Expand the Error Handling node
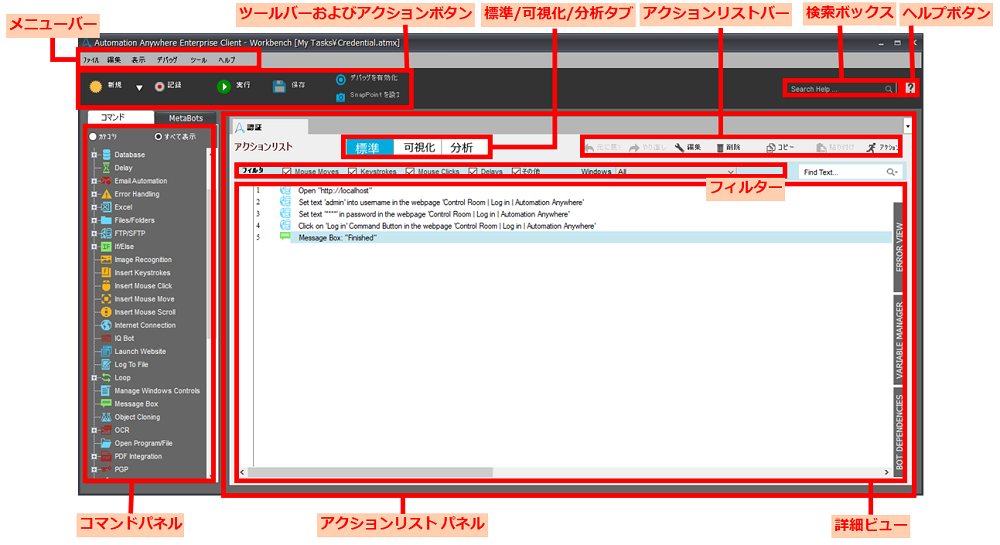 (94, 194)
